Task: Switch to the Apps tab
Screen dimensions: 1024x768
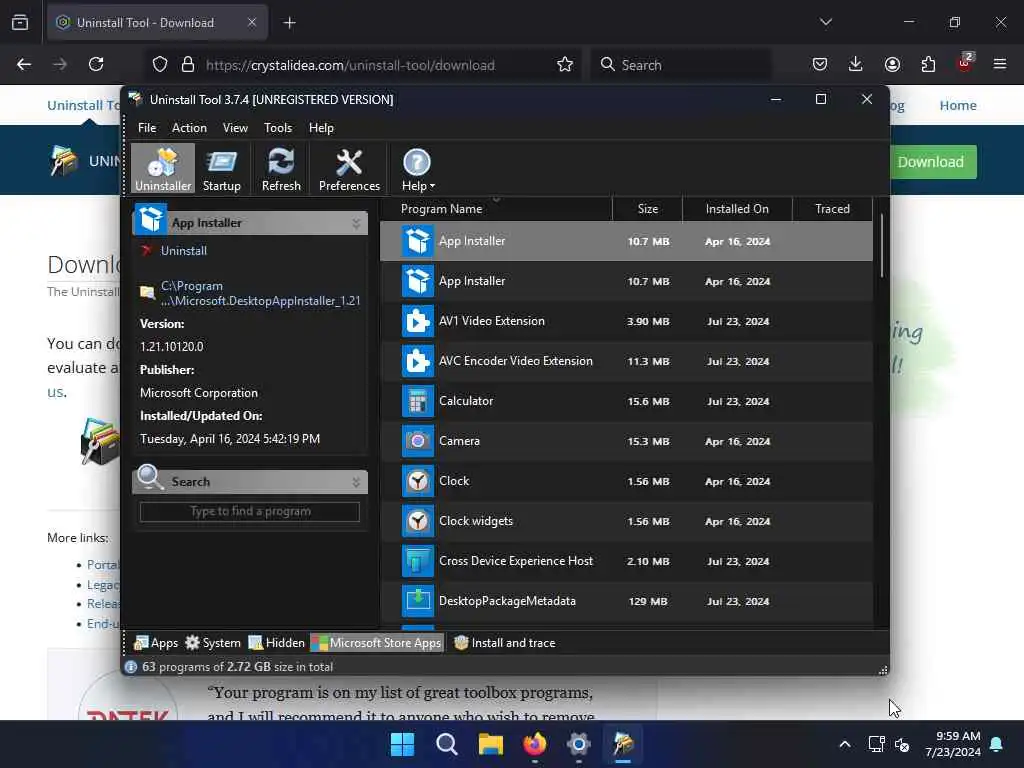Action: tap(156, 643)
